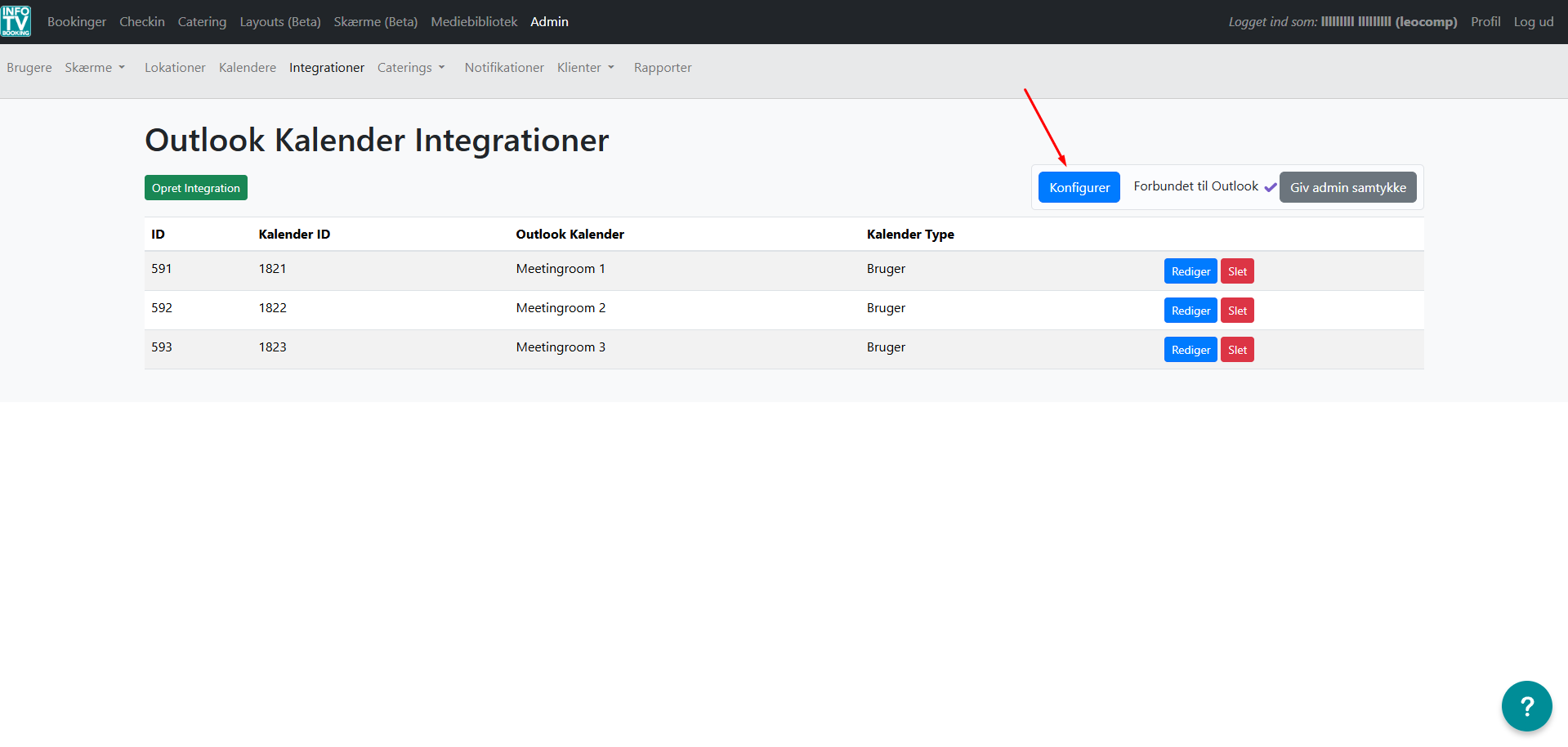
Task: Click the InfoTV Booking logo
Action: (x=16, y=21)
